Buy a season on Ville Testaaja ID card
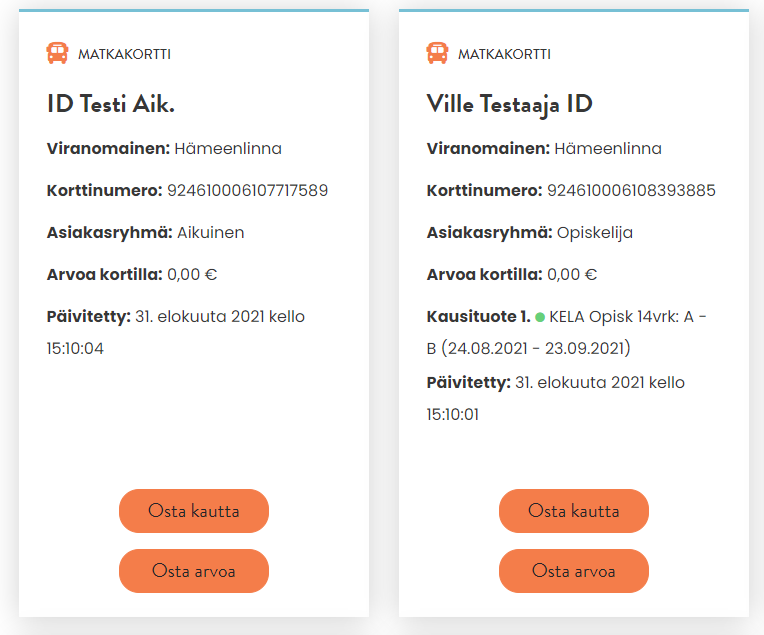The image size is (764, 635). coord(573,511)
